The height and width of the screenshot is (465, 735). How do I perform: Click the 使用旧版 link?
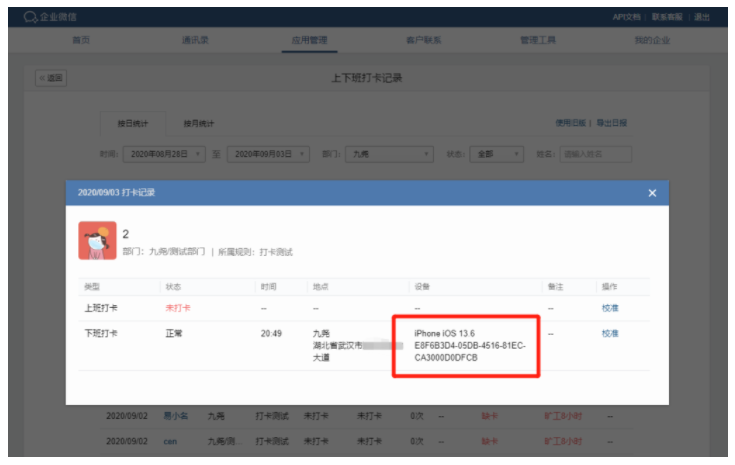[570, 123]
